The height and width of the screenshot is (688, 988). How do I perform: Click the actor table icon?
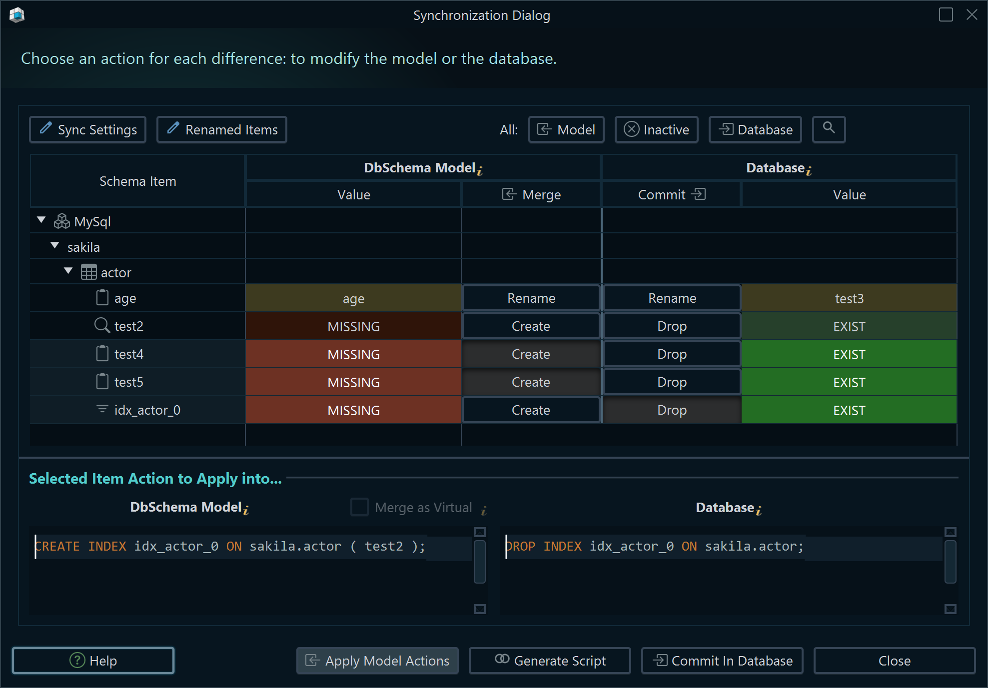pyautogui.click(x=89, y=272)
